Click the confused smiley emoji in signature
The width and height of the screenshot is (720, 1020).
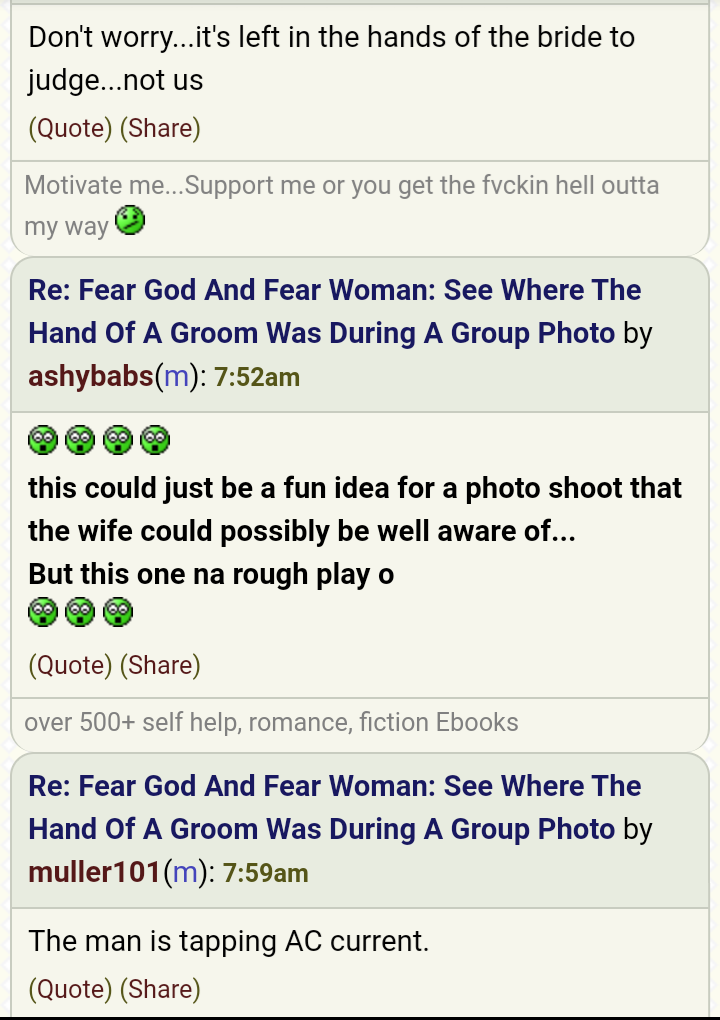(x=130, y=221)
